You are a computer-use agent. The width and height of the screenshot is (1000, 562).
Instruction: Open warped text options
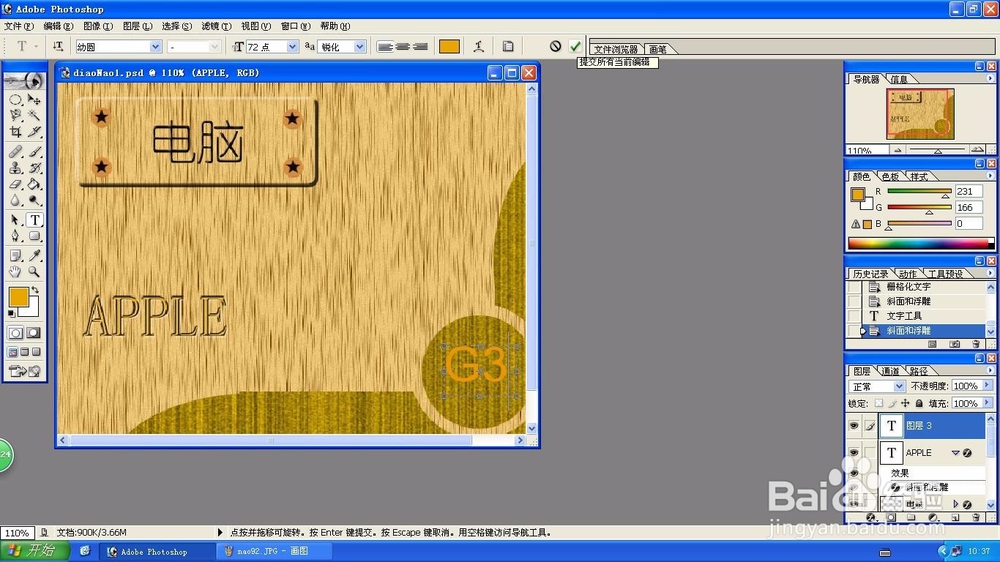point(479,46)
